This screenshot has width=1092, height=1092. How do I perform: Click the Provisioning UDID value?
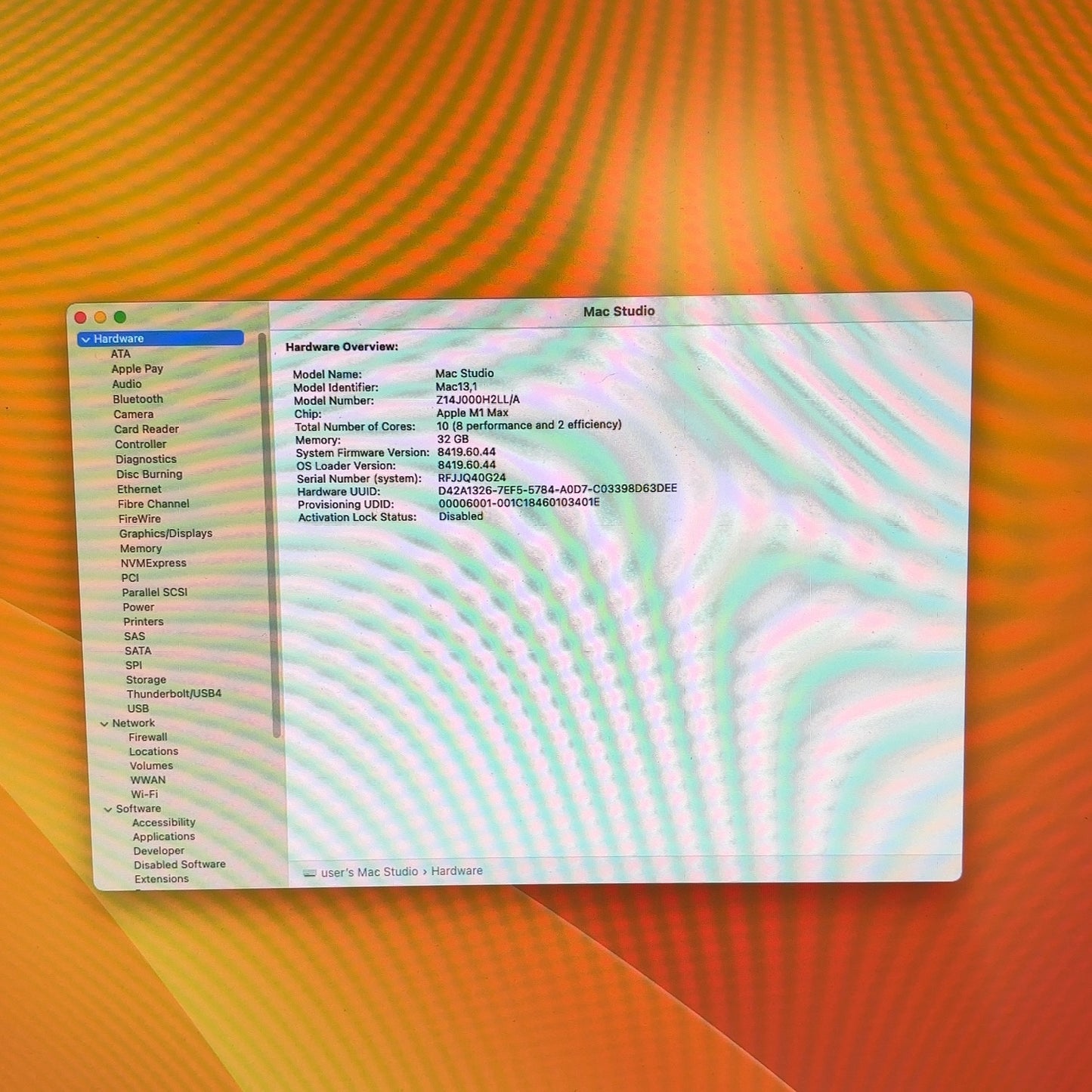519,503
